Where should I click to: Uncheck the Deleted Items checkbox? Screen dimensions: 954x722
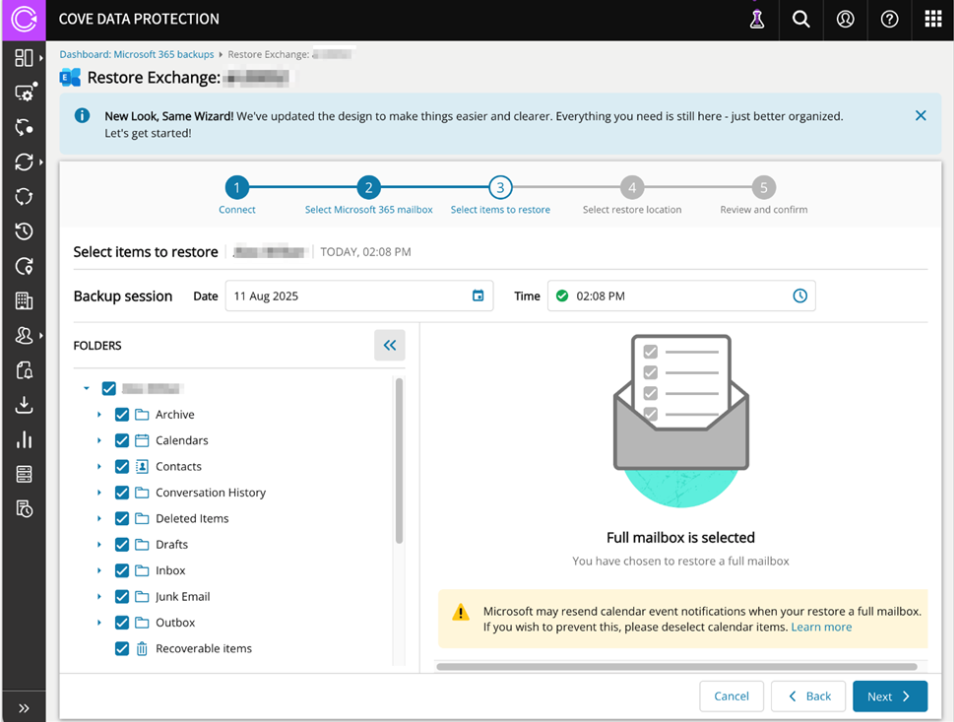(122, 518)
